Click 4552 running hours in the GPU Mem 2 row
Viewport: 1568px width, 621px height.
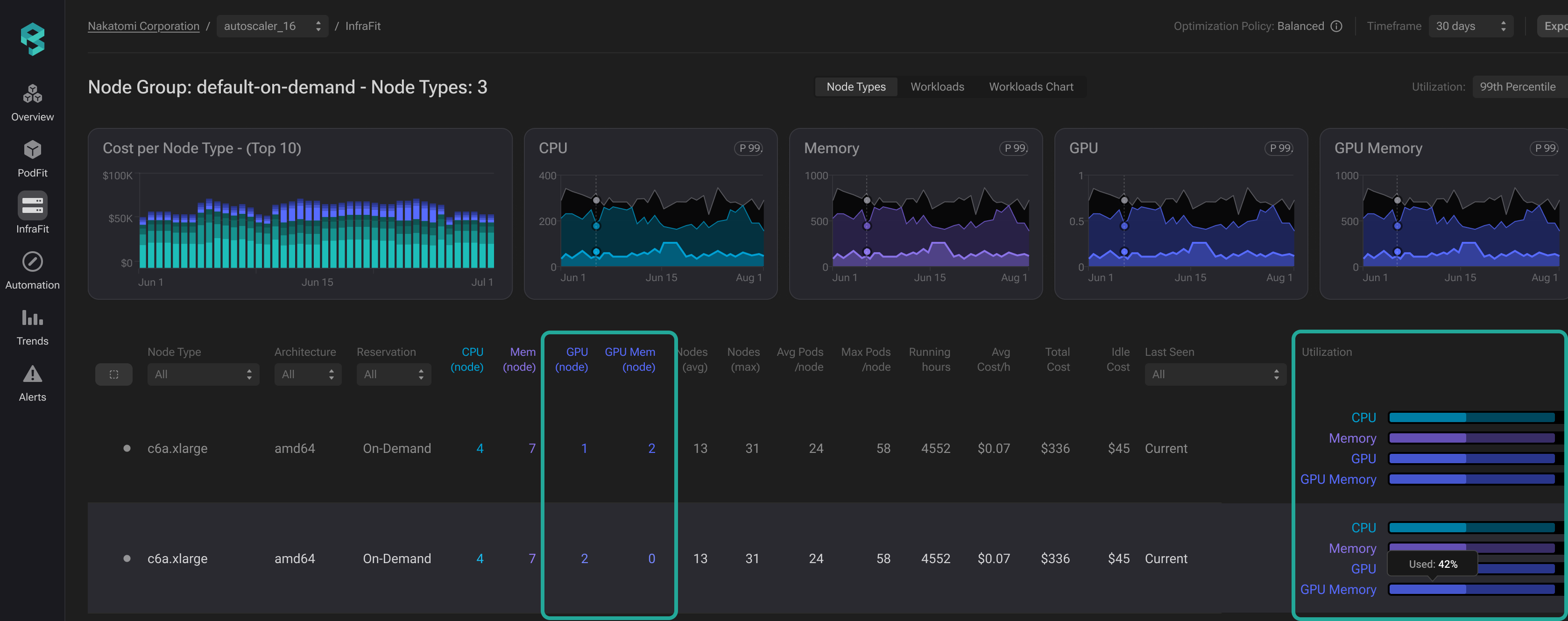936,449
